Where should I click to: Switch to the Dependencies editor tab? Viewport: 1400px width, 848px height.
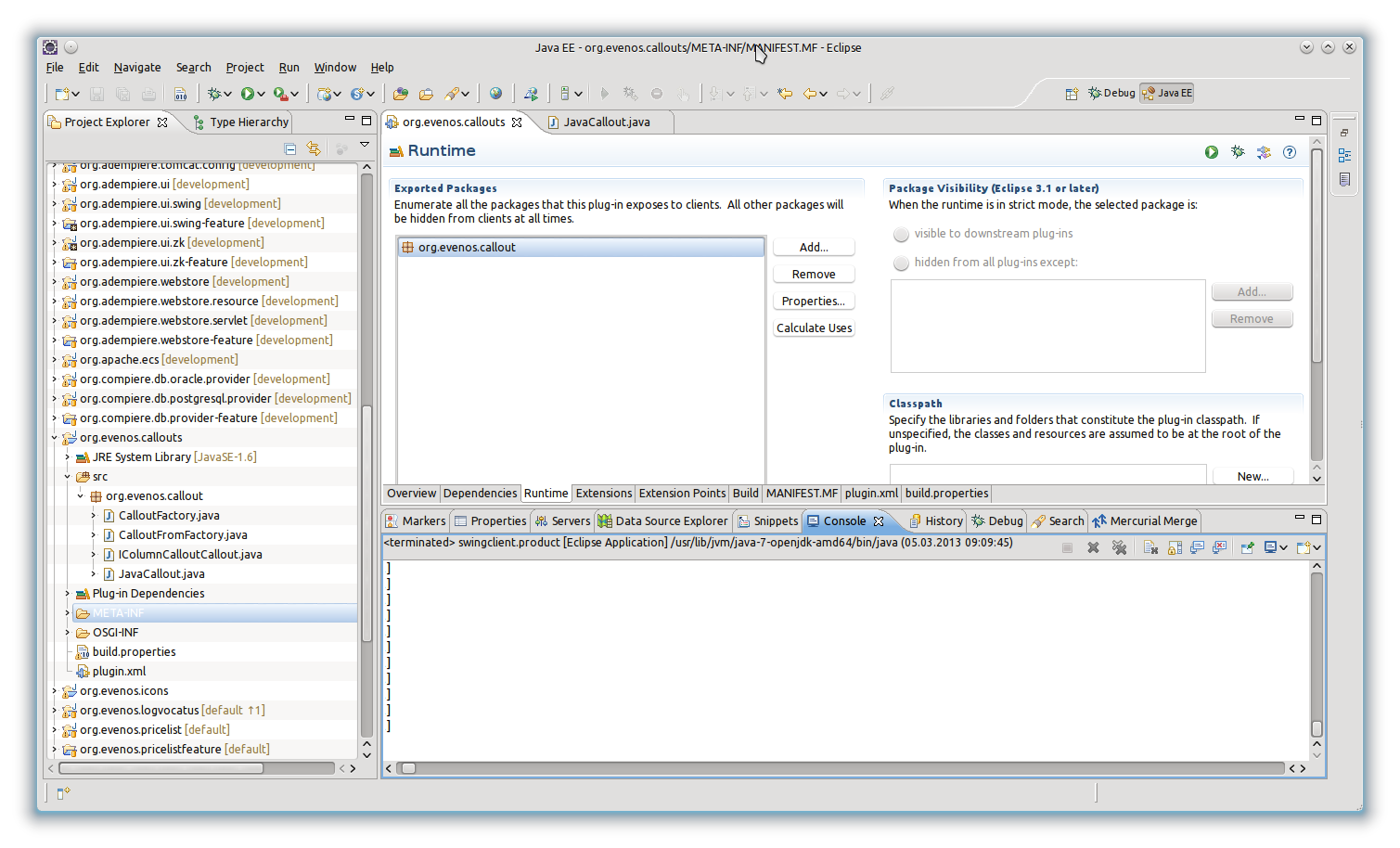(480, 494)
